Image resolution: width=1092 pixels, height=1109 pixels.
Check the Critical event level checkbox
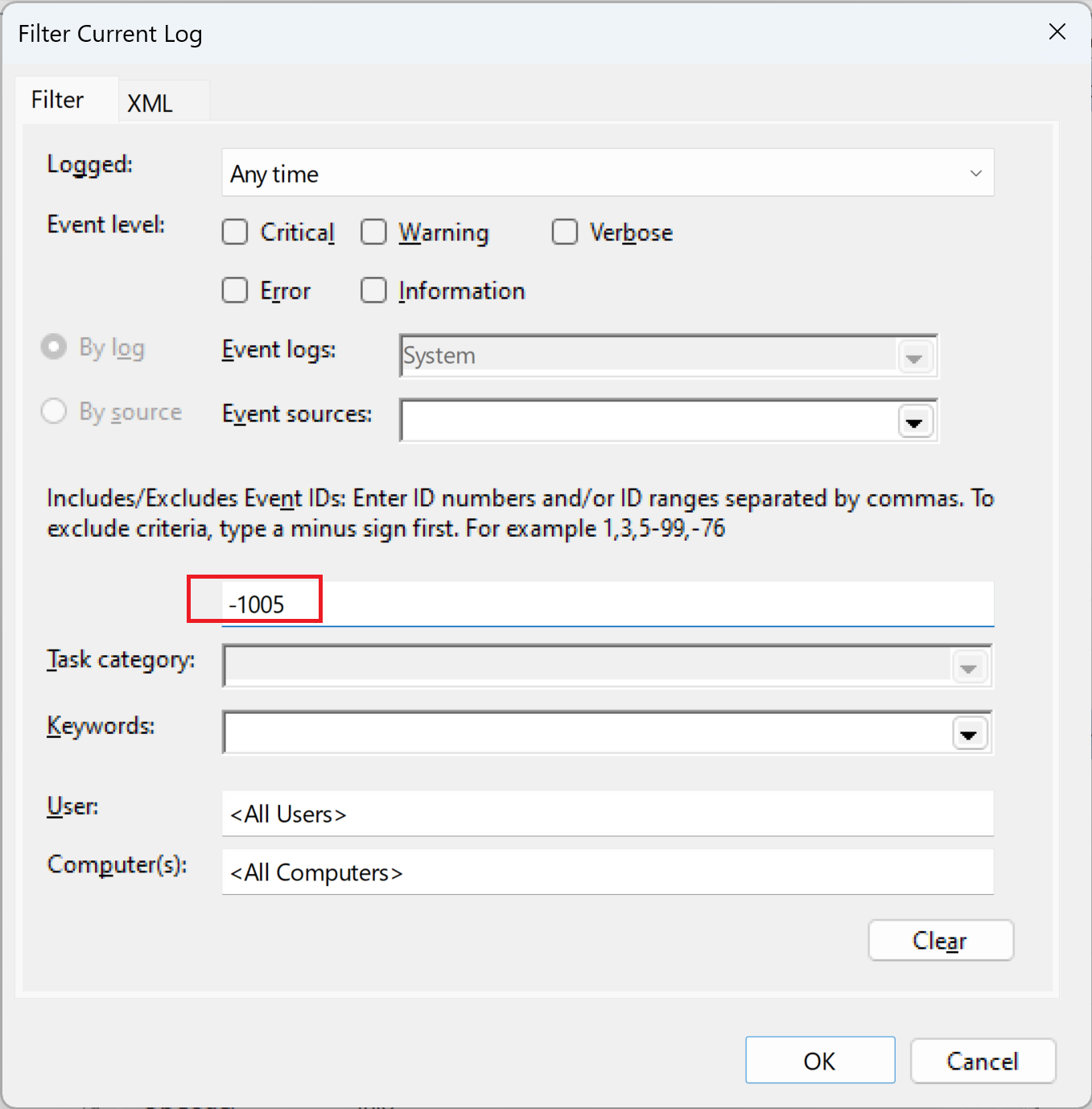coord(235,232)
